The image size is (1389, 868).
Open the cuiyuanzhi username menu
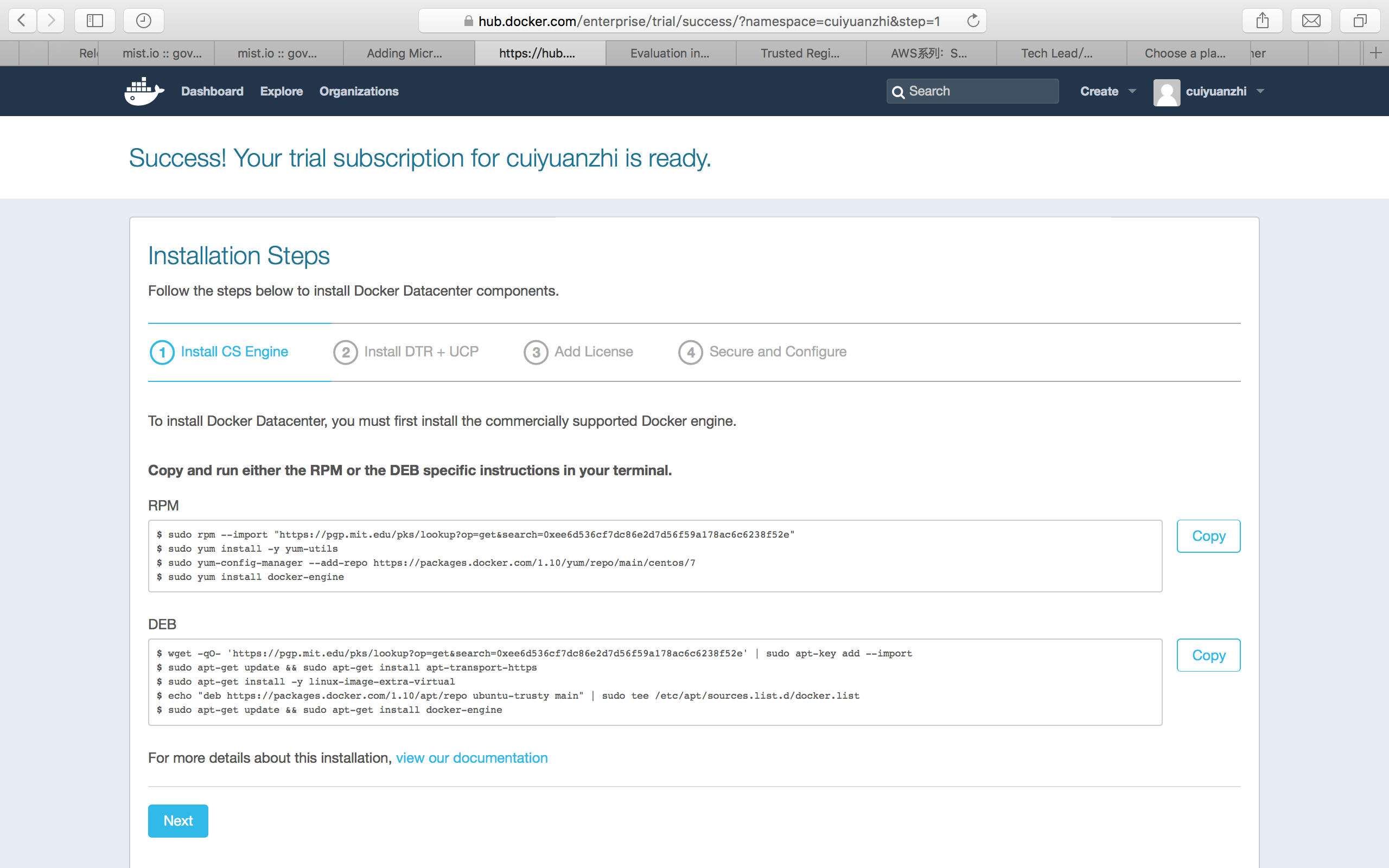(1216, 91)
